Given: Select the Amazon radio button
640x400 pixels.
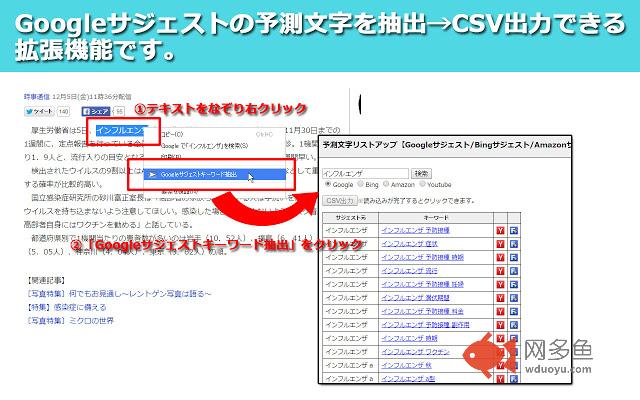Looking at the screenshot, I should [386, 184].
